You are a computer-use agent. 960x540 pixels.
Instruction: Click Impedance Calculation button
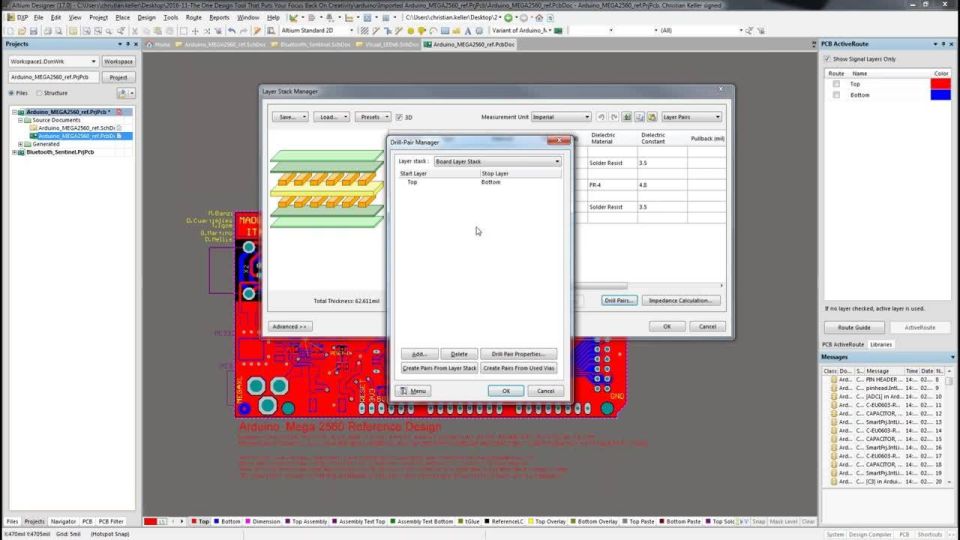(680, 301)
